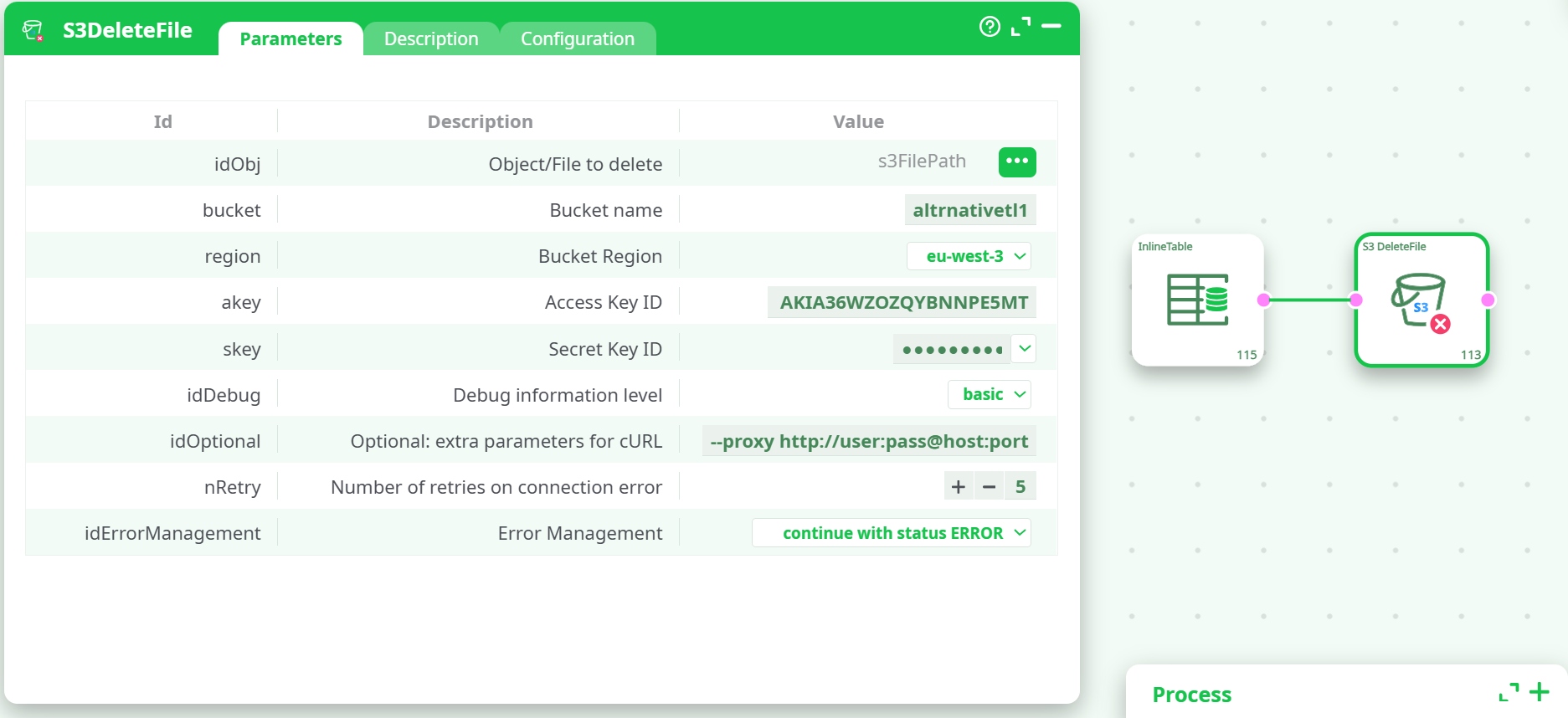Click the S3 DeleteFile node output port
Viewport: 1568px width, 718px height.
pyautogui.click(x=1488, y=300)
